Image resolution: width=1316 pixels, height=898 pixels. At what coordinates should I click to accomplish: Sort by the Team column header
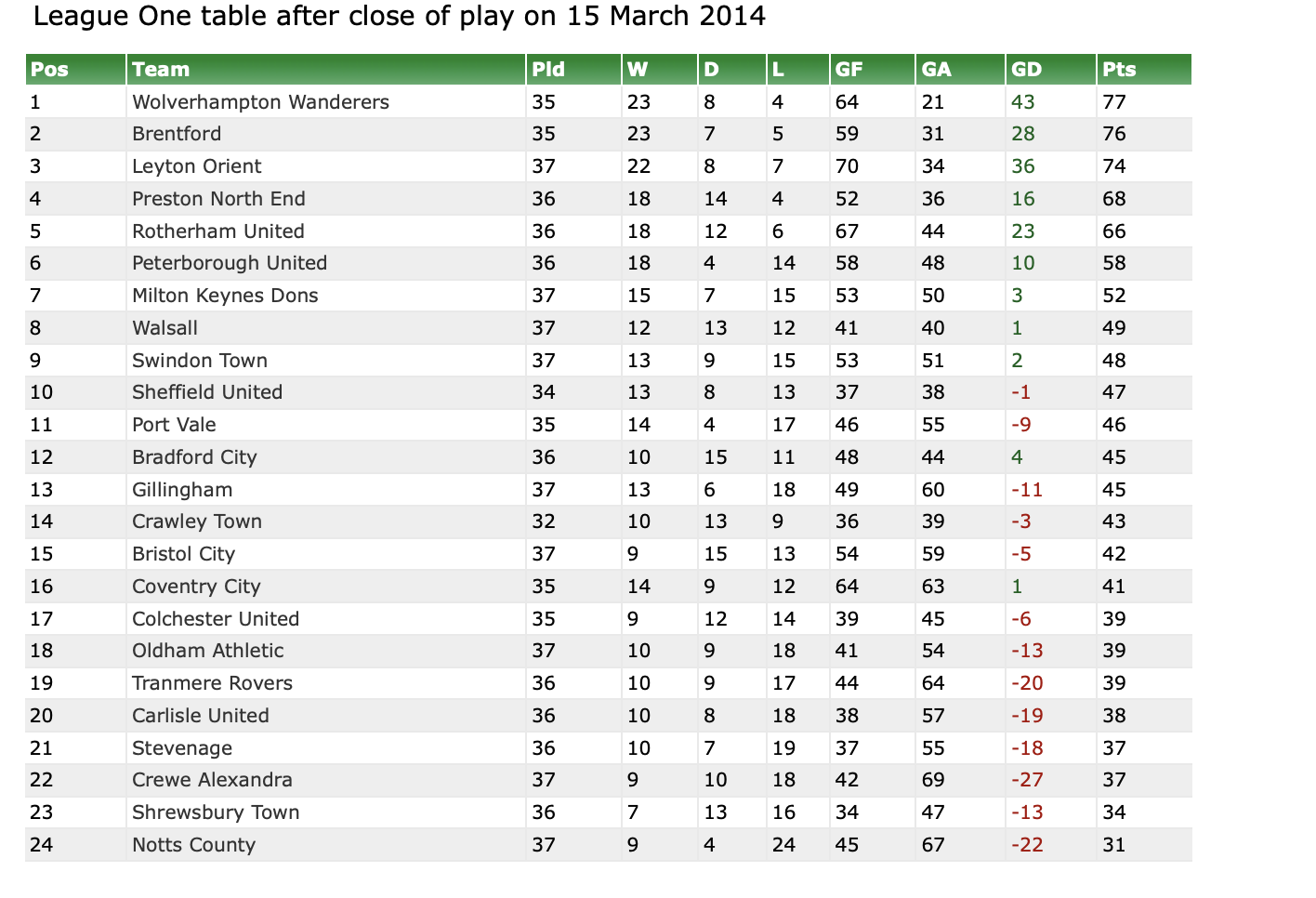pos(161,70)
